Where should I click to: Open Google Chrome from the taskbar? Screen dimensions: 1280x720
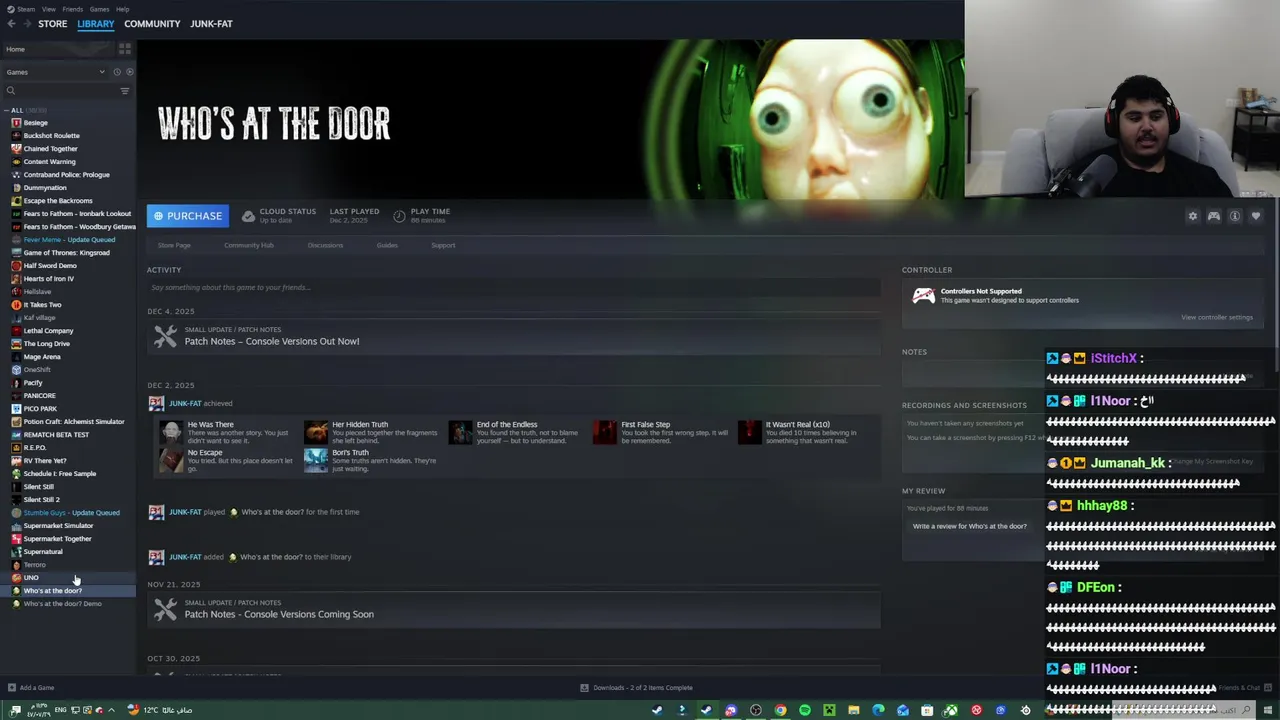click(780, 710)
